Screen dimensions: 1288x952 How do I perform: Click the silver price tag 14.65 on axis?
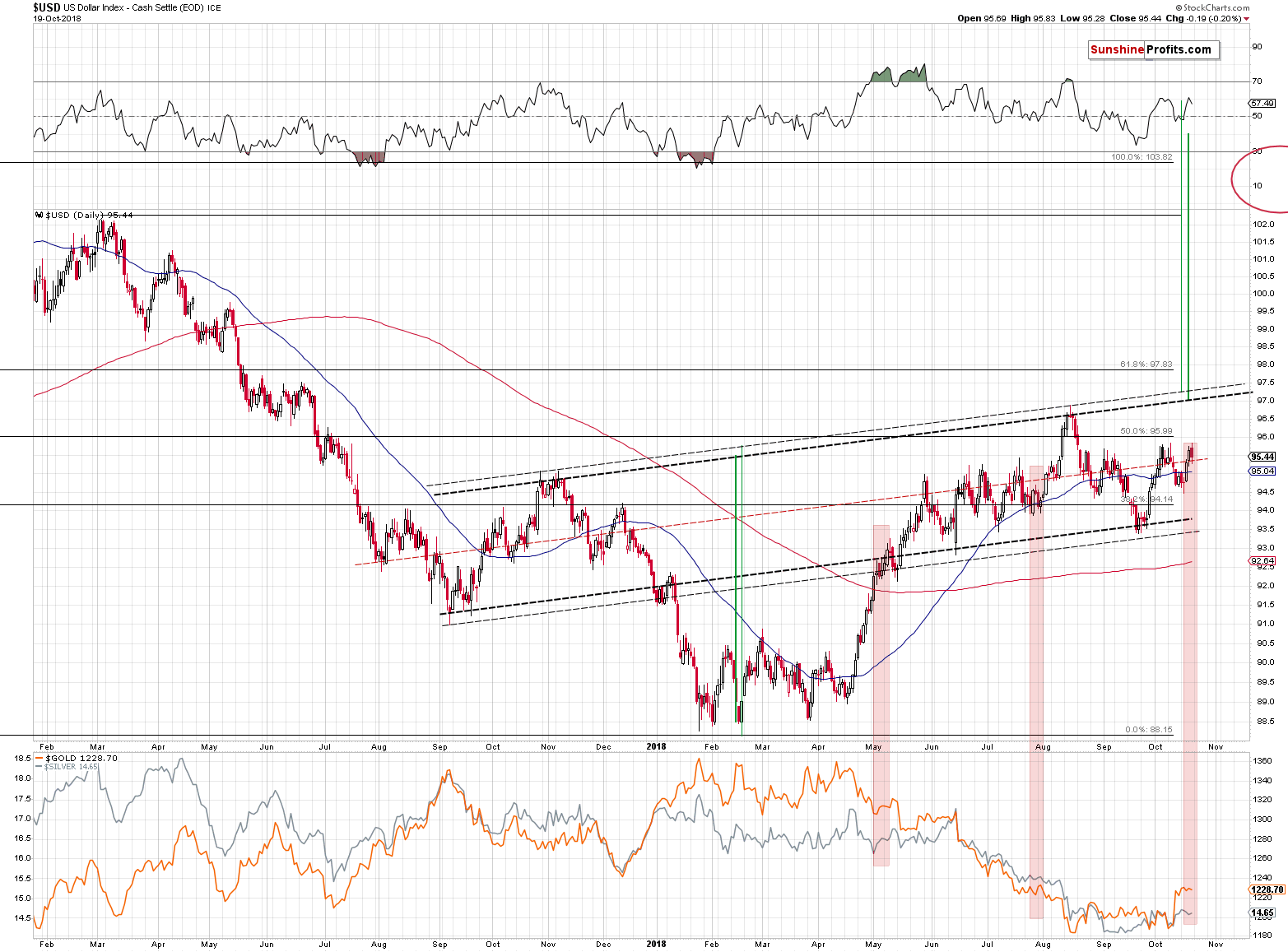pos(1263,913)
